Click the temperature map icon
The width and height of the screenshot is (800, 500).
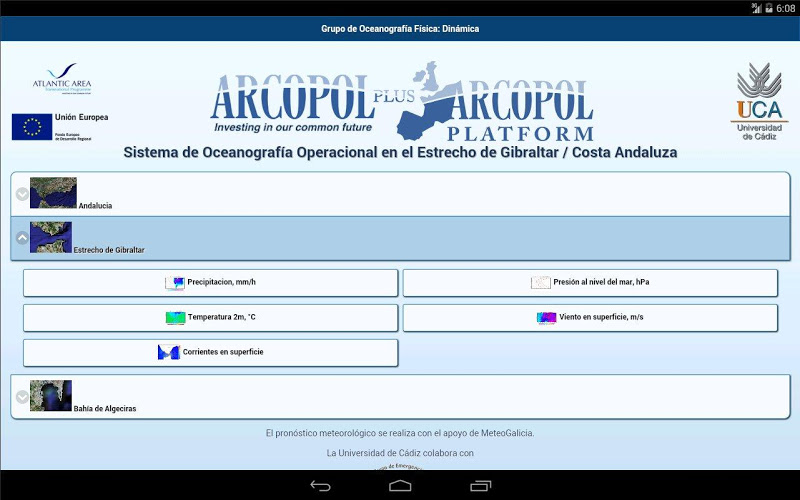coord(175,318)
